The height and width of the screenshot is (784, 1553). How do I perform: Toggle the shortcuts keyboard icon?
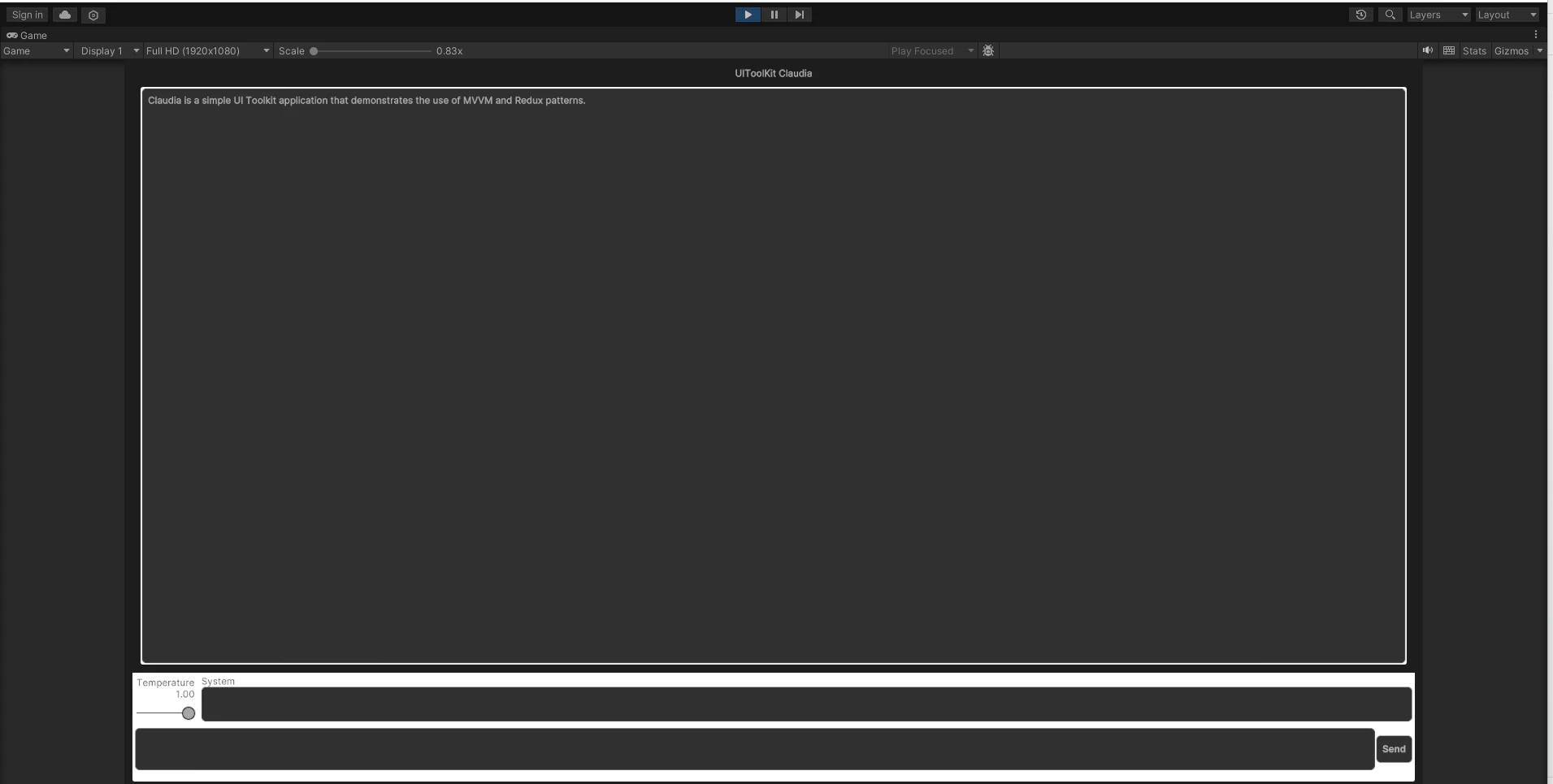click(1449, 50)
